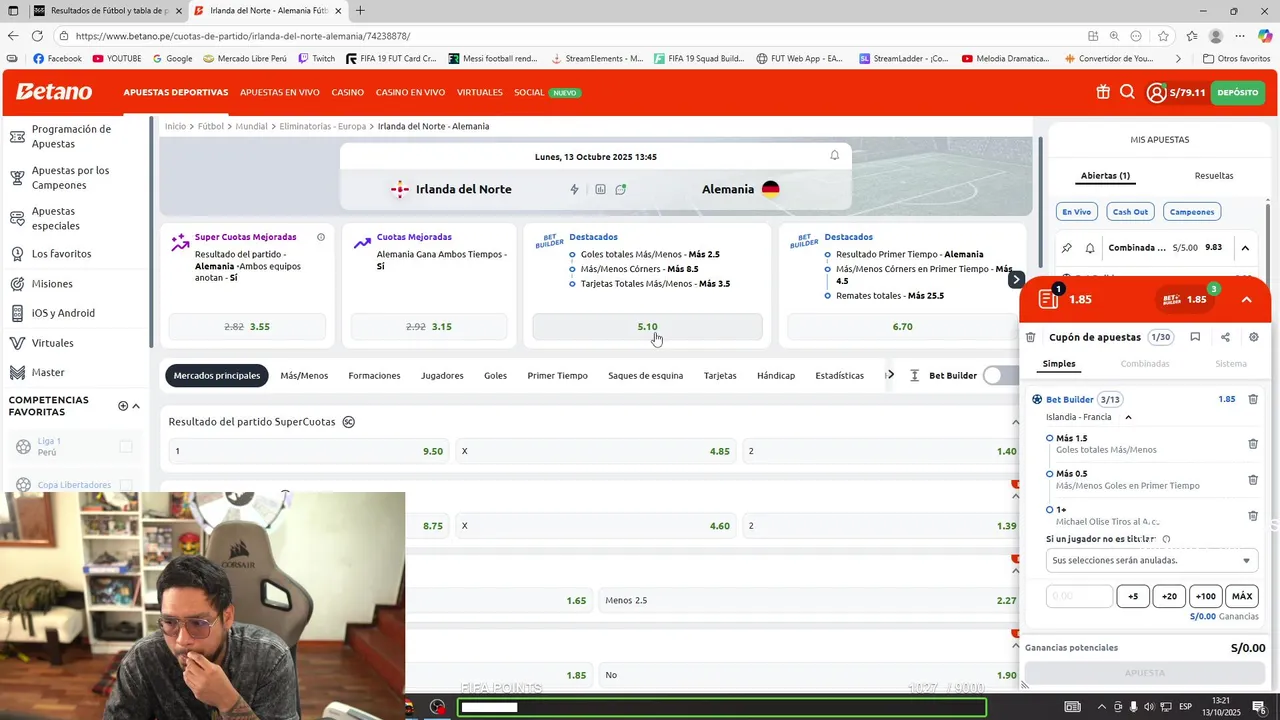Open iOS y Android sidebar item
The width and height of the screenshot is (1280, 720).
(x=63, y=313)
